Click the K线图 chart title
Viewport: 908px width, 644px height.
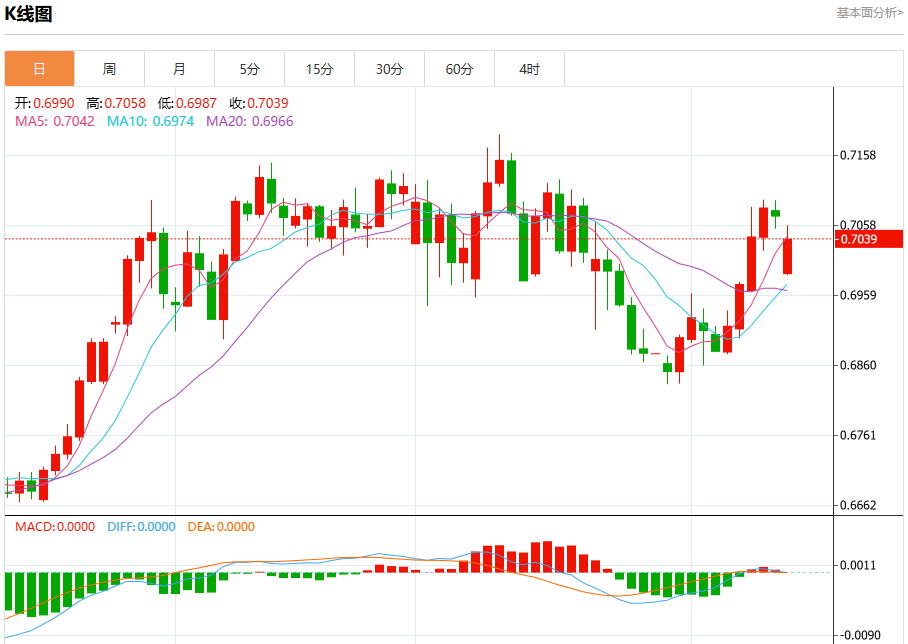pyautogui.click(x=28, y=13)
